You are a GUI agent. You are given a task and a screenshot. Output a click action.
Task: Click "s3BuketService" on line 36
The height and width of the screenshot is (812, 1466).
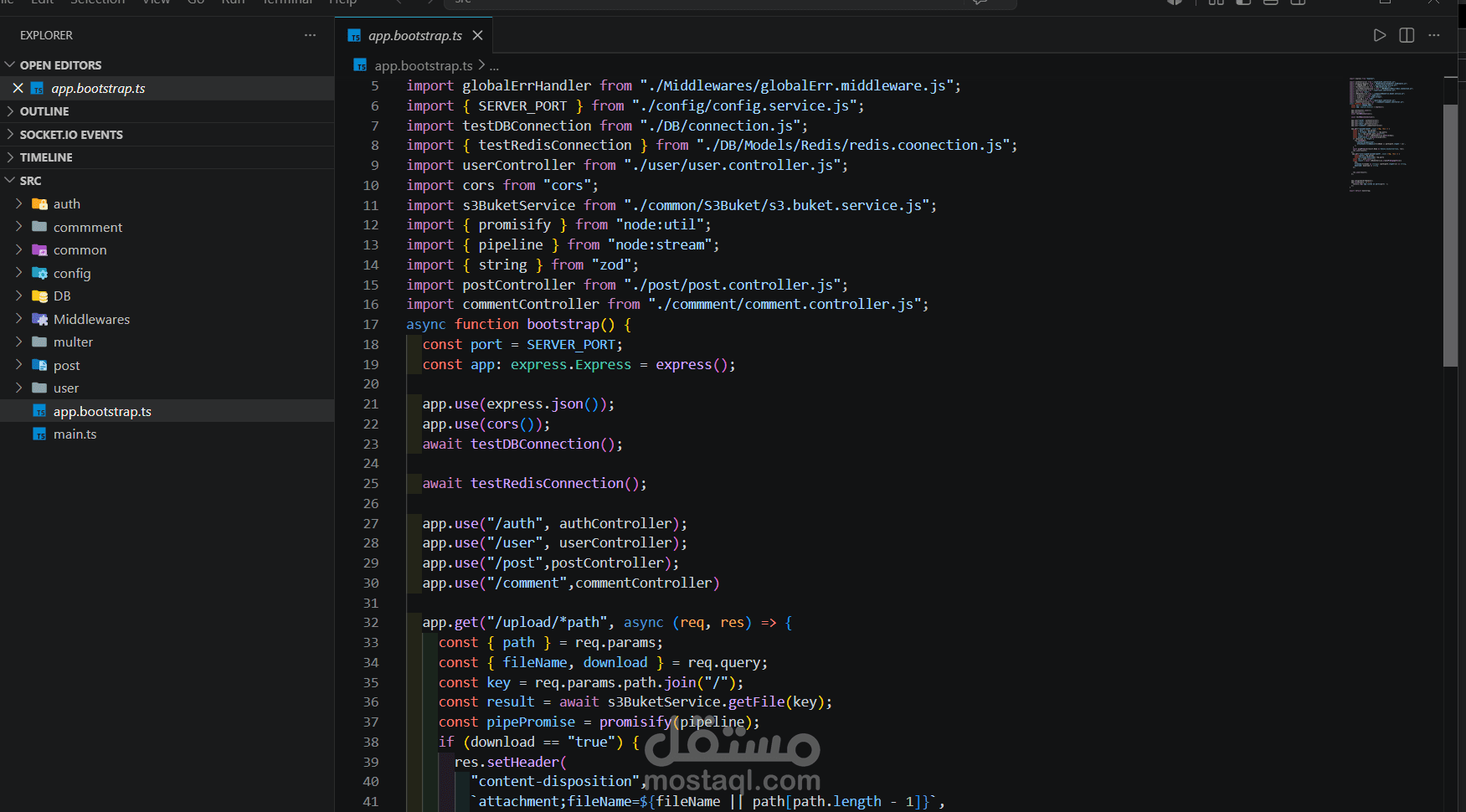click(x=664, y=702)
